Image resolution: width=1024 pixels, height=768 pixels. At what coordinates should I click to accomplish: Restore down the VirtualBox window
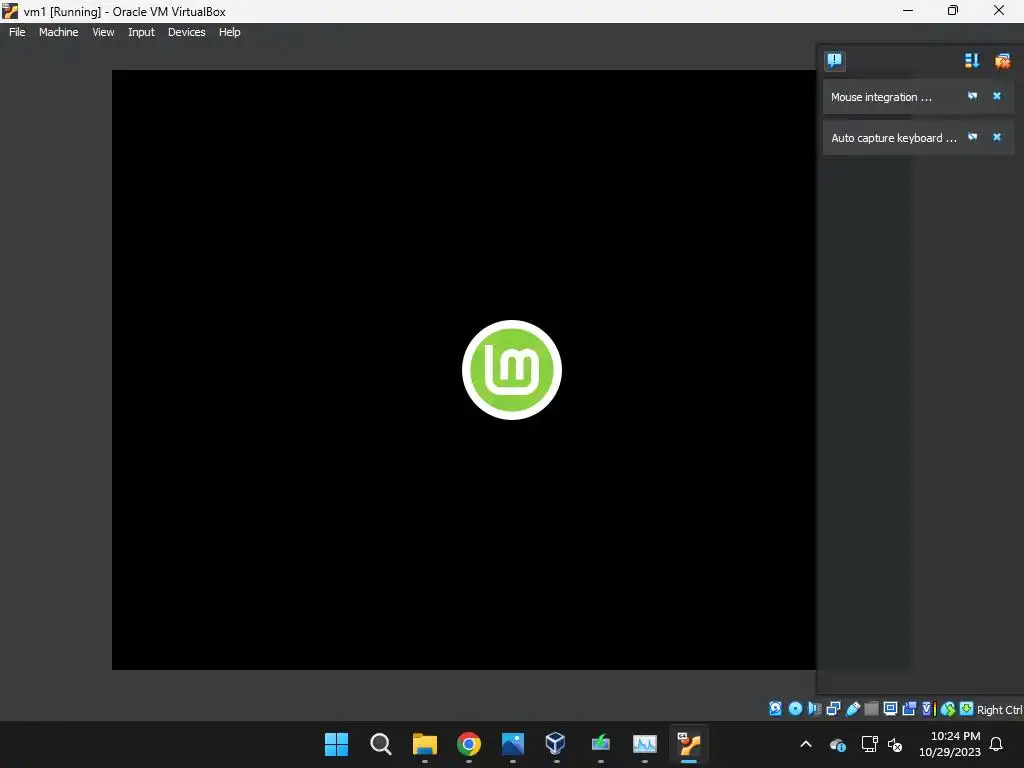(953, 10)
